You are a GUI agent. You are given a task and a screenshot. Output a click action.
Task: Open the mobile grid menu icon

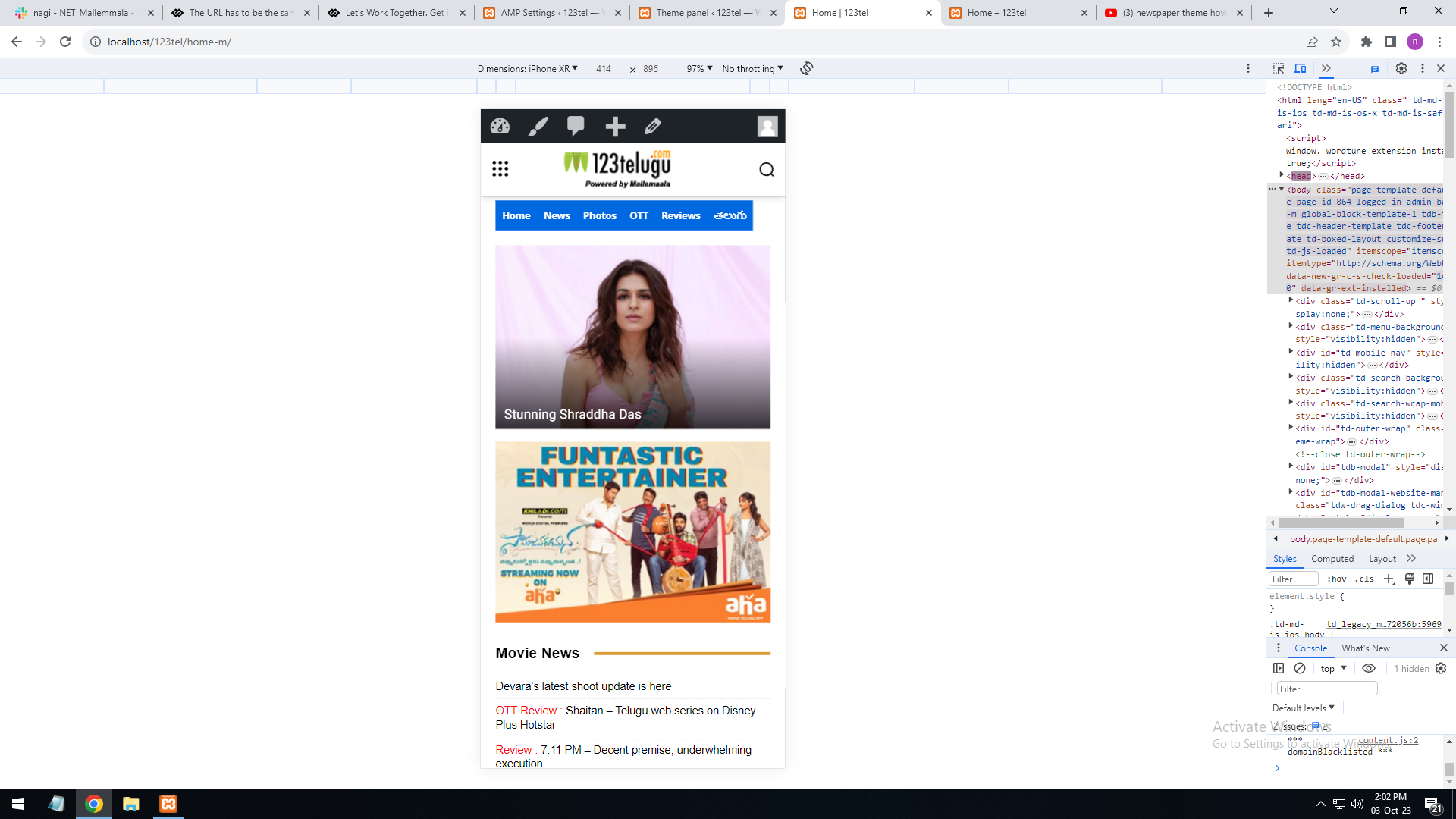pyautogui.click(x=500, y=168)
